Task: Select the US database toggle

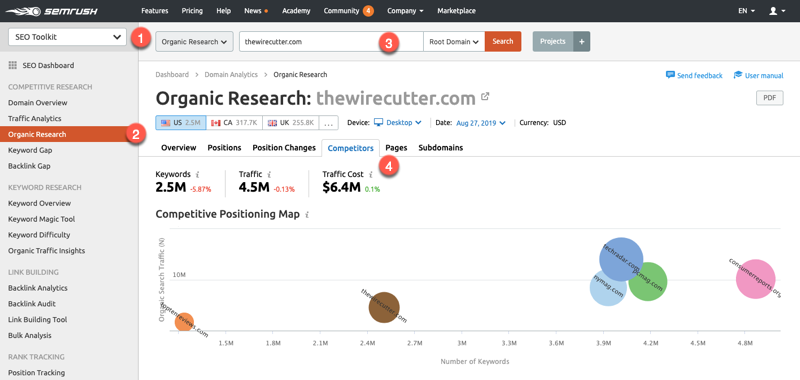Action: click(181, 123)
